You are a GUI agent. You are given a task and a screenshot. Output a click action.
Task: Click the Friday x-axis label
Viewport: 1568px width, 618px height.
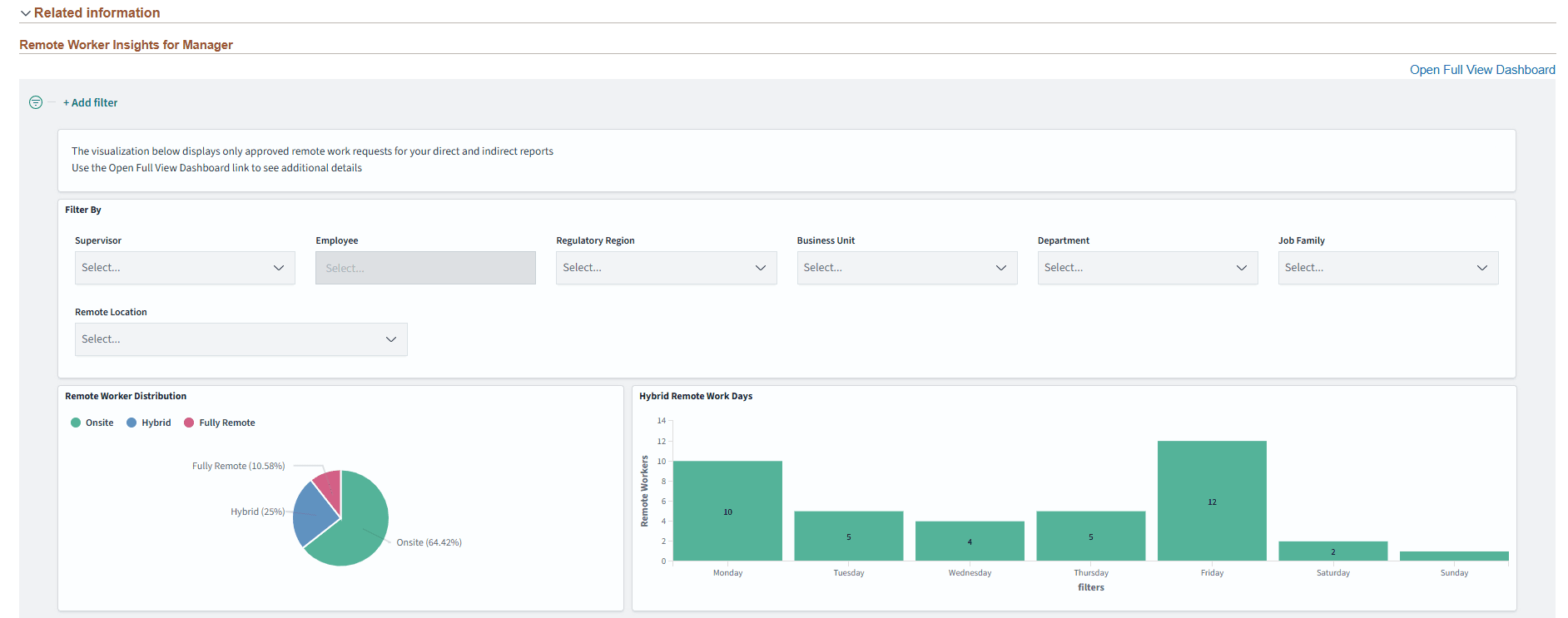pyautogui.click(x=1212, y=573)
